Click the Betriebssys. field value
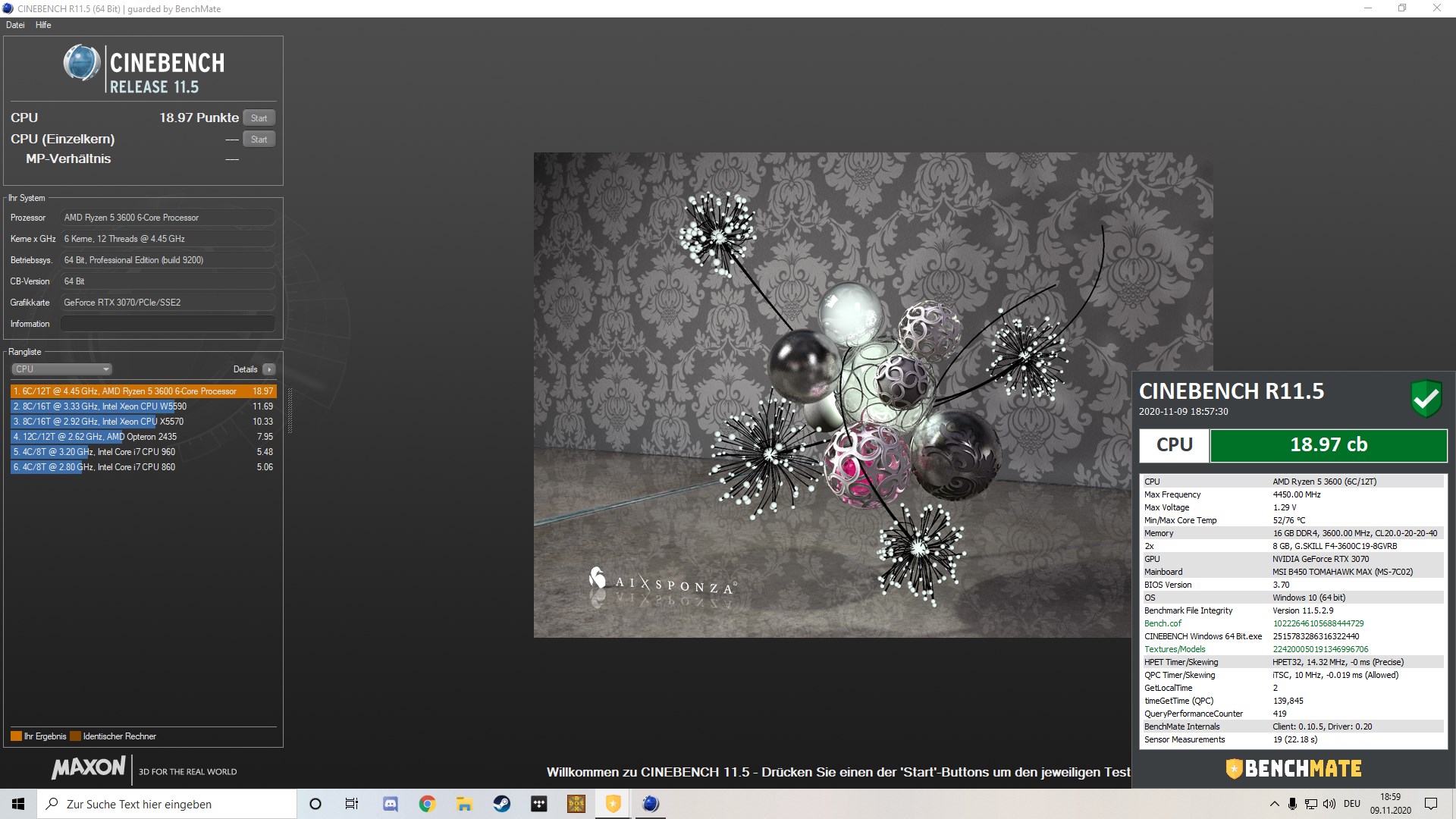 pos(168,260)
